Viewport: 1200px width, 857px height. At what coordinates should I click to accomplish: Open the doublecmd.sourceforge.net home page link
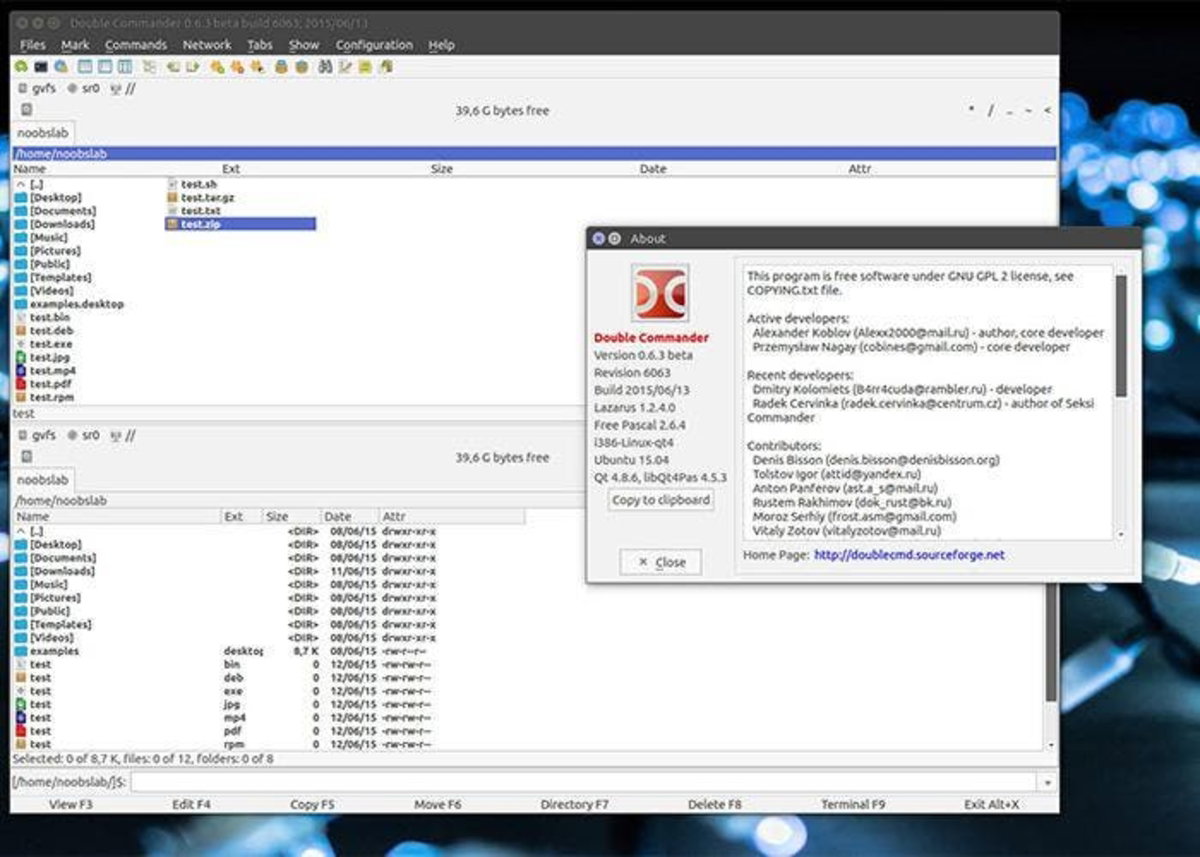pyautogui.click(x=909, y=555)
